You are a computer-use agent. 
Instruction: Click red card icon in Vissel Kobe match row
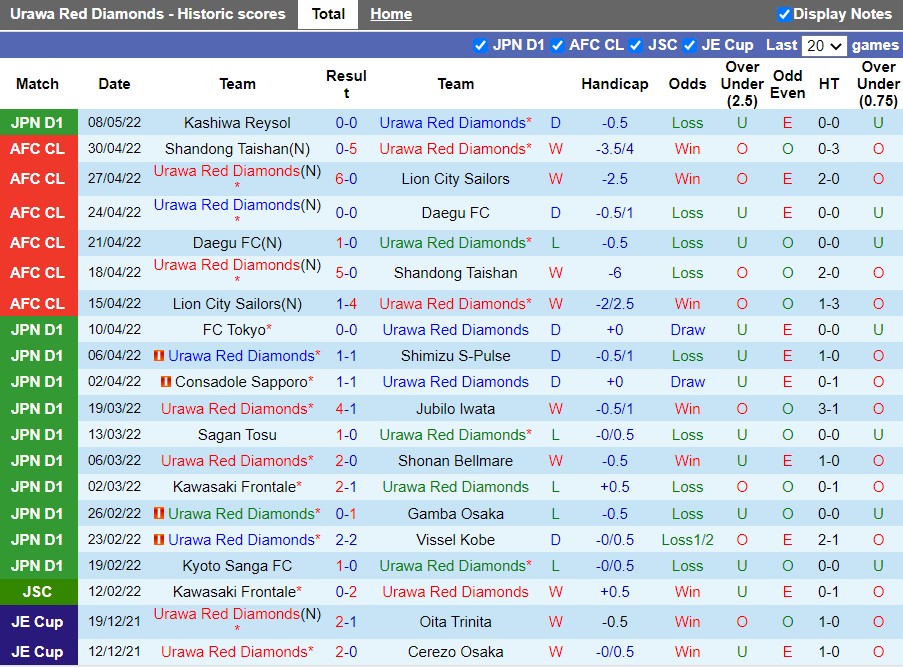coord(159,540)
